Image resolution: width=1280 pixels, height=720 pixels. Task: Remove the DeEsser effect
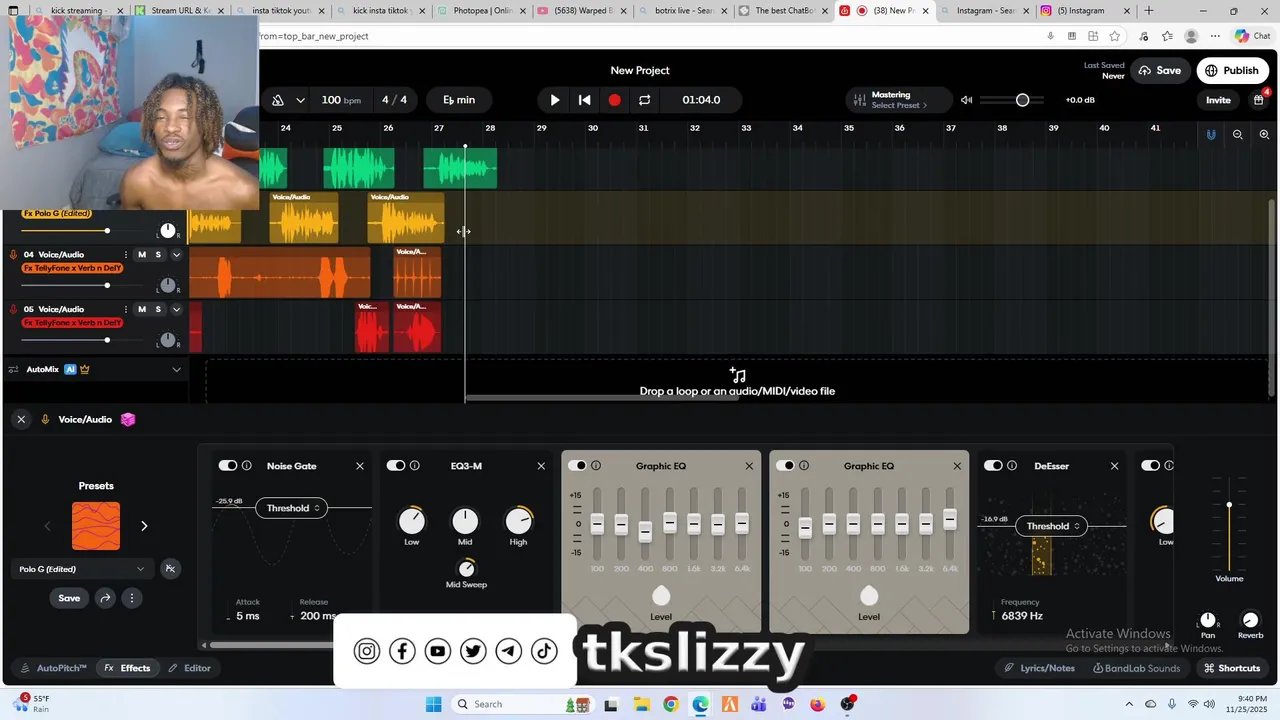(x=1114, y=466)
